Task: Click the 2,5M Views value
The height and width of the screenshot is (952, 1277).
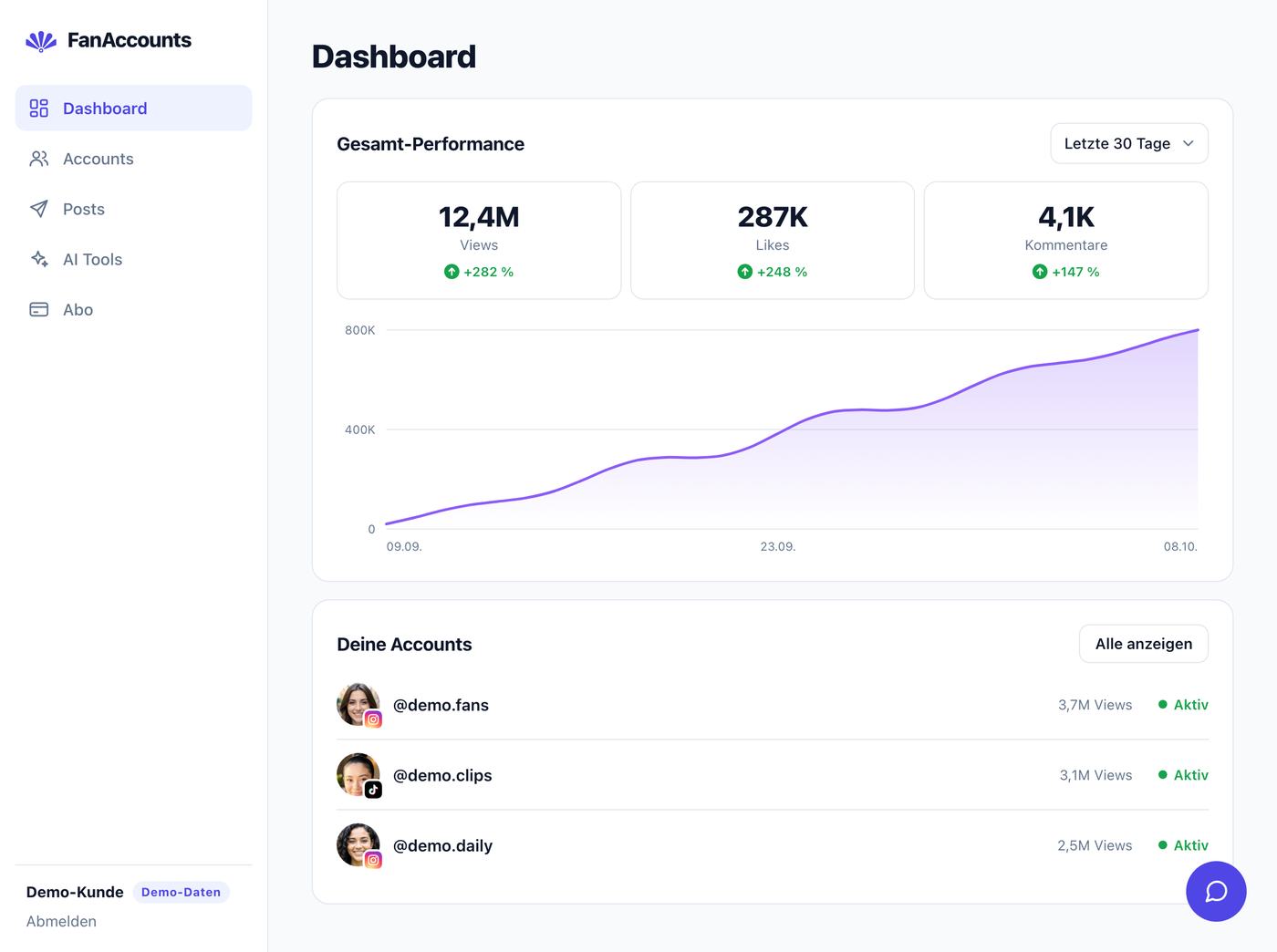Action: pyautogui.click(x=1095, y=845)
